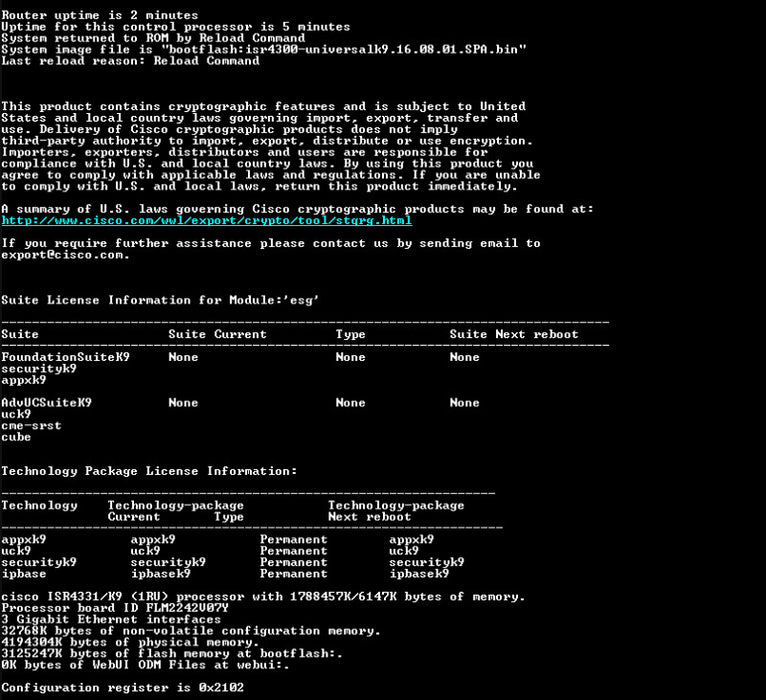Click the FoundationSuiteK9 suite row name
Image resolution: width=766 pixels, height=700 pixels.
tap(65, 357)
